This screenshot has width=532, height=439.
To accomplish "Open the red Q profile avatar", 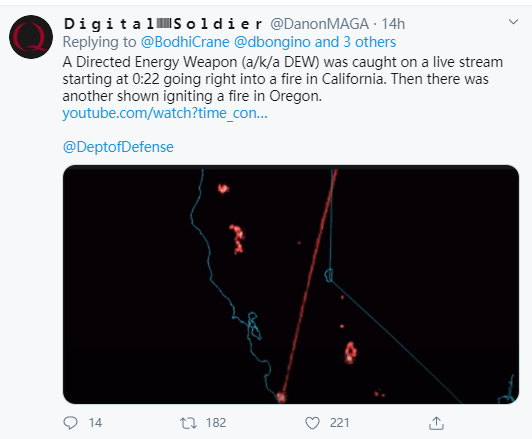I will tap(31, 37).
